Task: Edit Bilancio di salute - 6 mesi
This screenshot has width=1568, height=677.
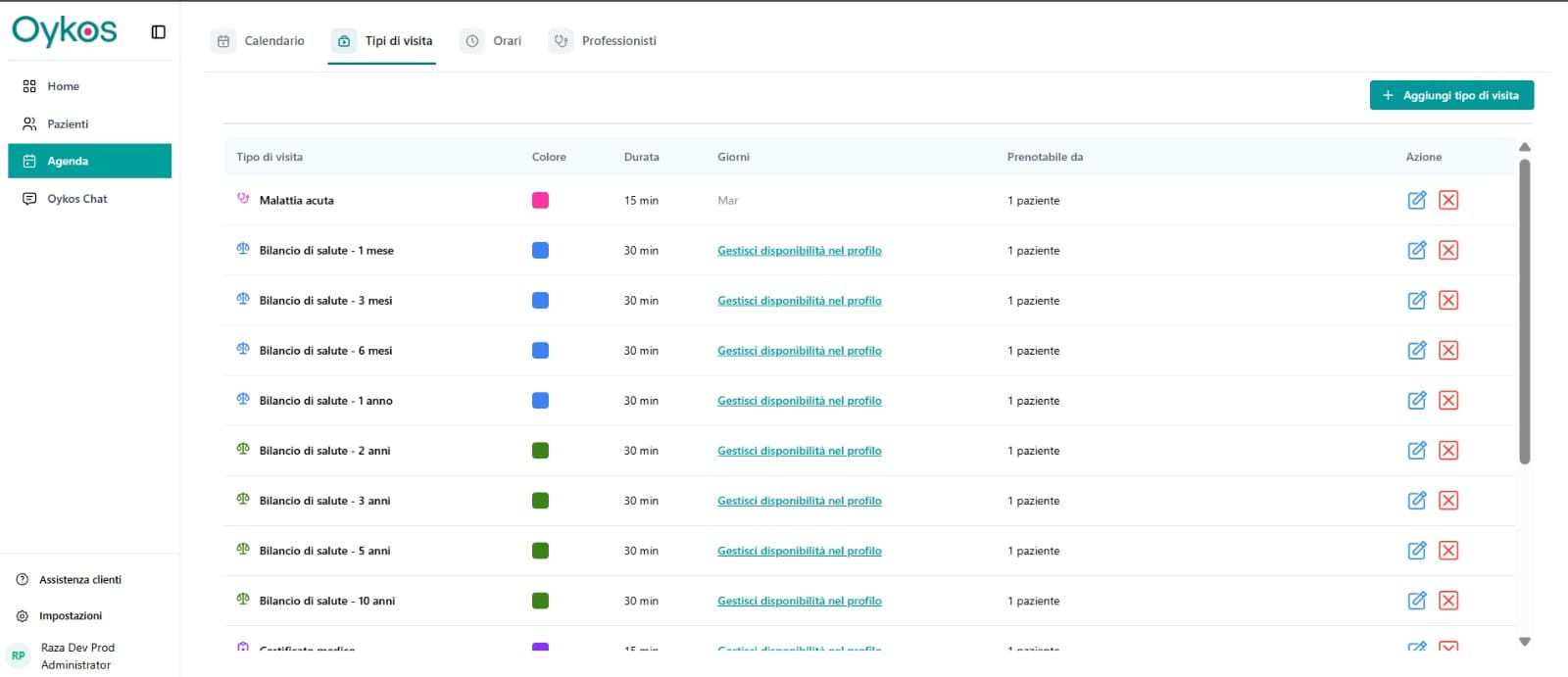Action: (x=1417, y=350)
